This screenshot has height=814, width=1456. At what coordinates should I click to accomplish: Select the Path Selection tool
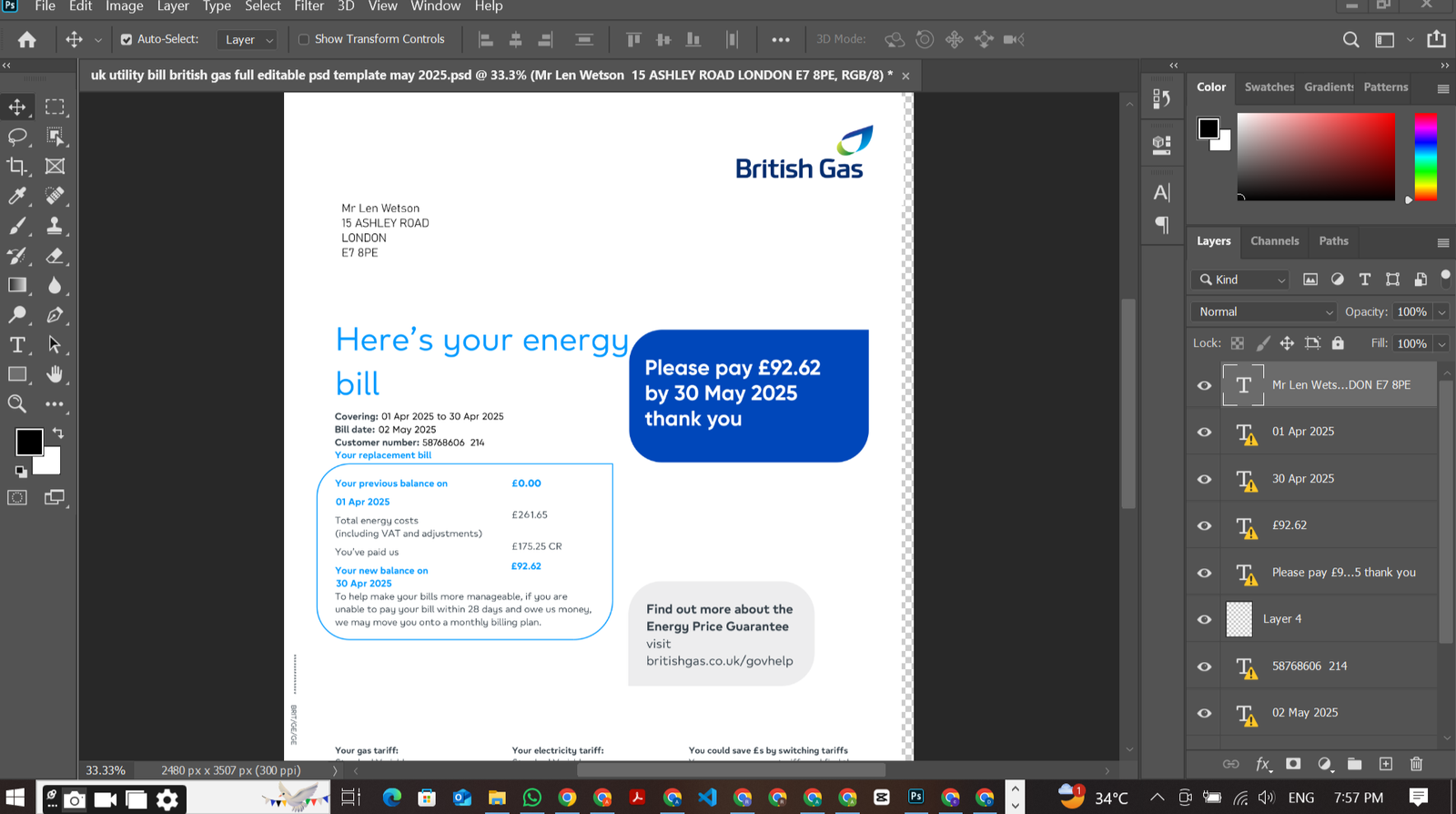pos(55,345)
